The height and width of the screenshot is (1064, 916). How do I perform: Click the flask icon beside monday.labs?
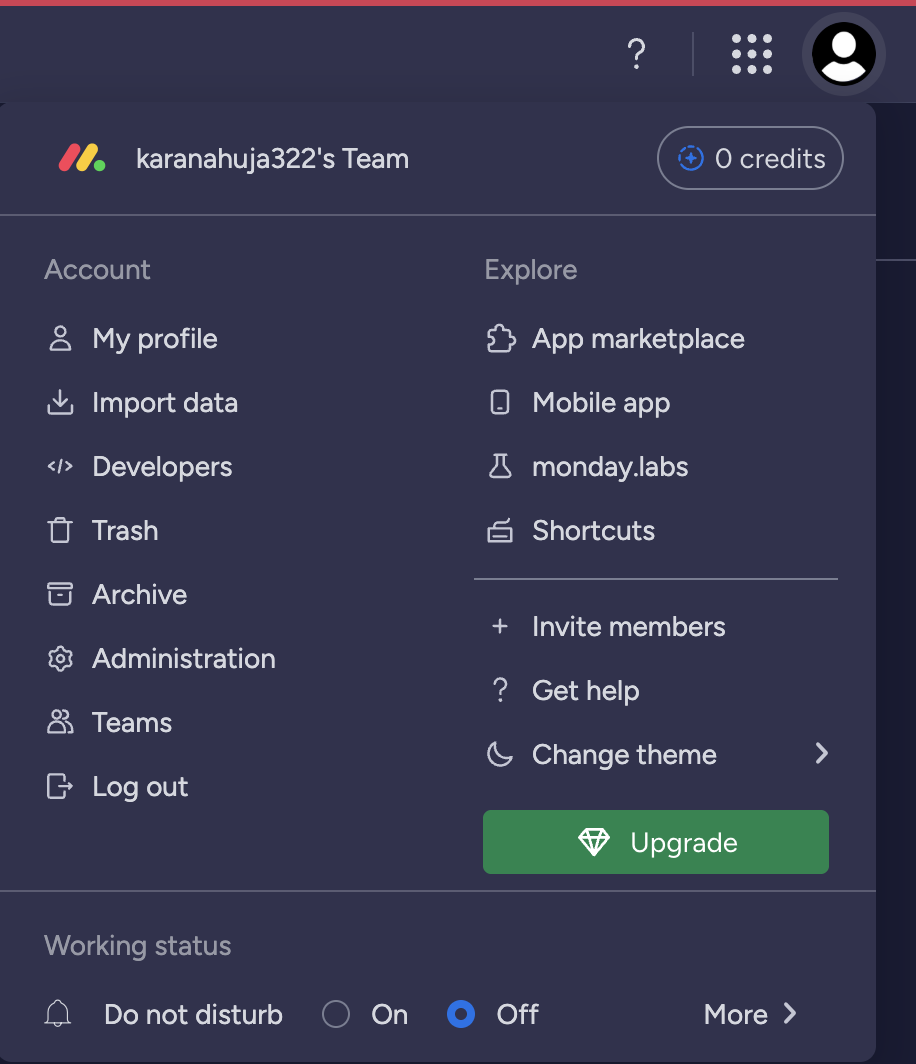500,466
